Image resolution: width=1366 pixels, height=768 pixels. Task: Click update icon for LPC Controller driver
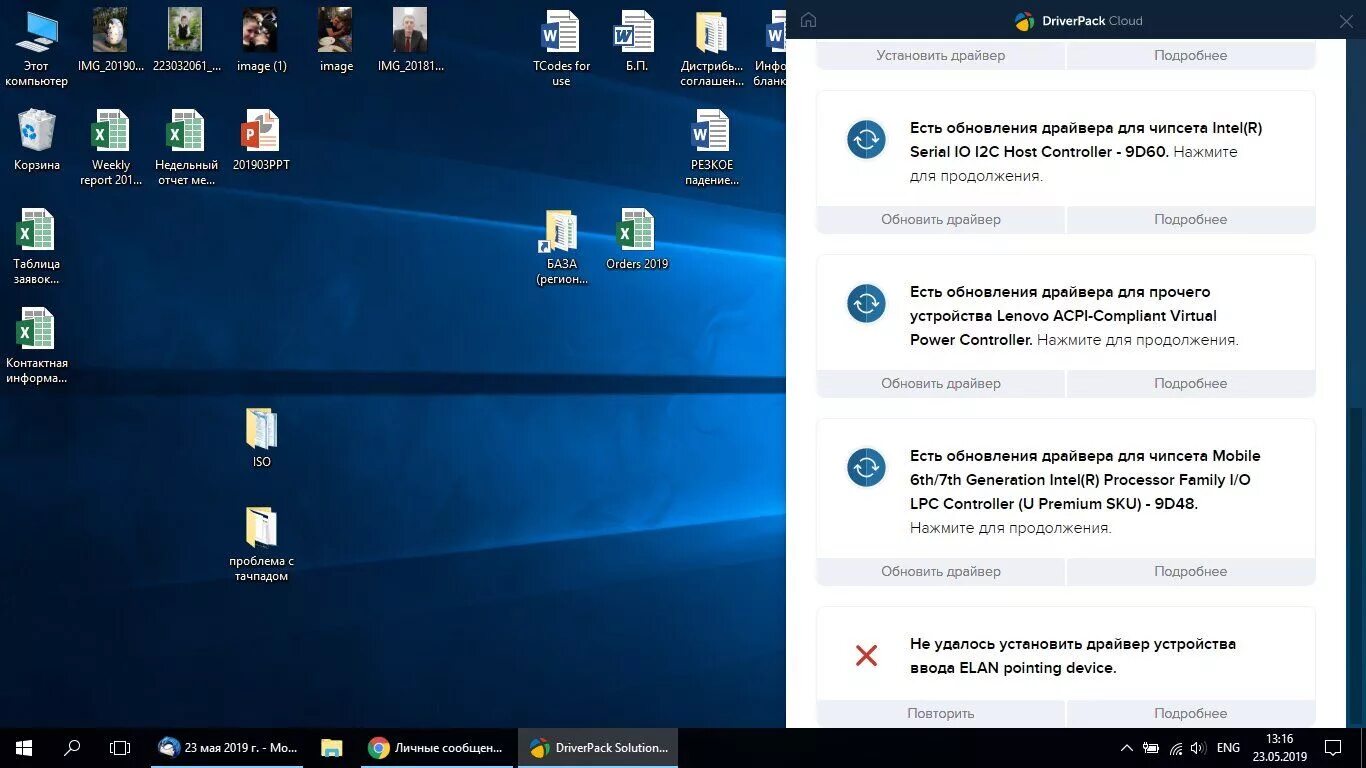coord(866,467)
